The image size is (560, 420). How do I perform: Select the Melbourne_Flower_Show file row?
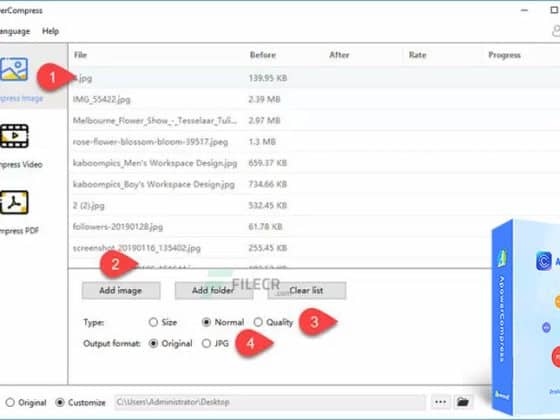click(x=314, y=120)
